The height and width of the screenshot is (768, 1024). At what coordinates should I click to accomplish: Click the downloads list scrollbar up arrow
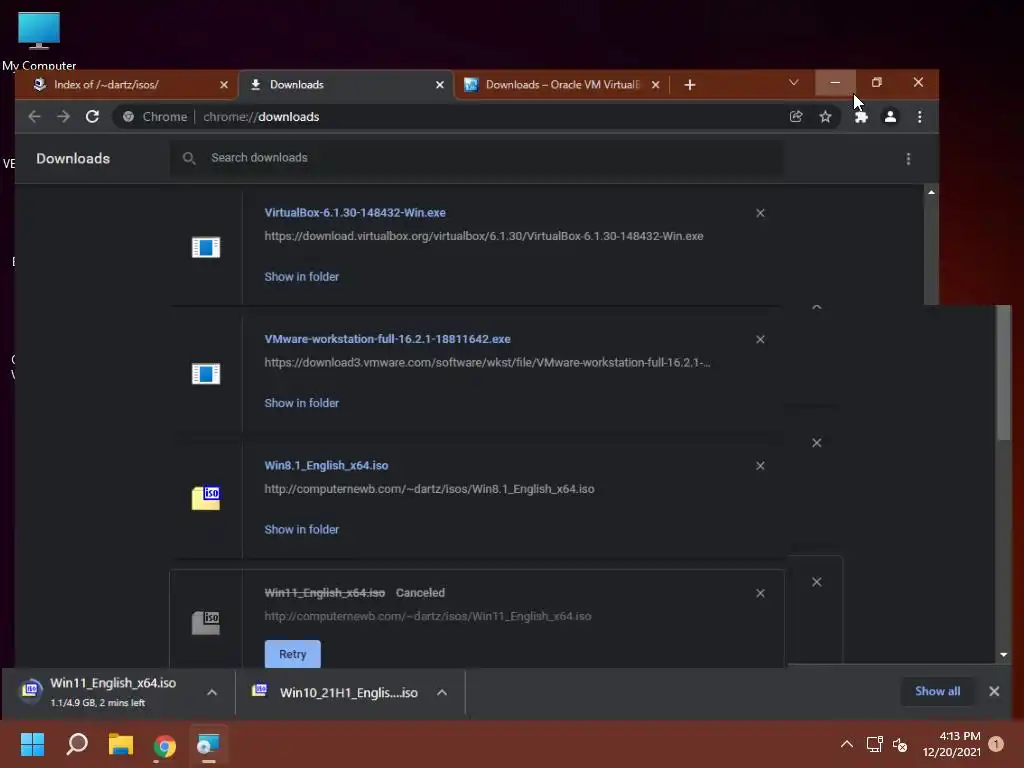[x=931, y=192]
